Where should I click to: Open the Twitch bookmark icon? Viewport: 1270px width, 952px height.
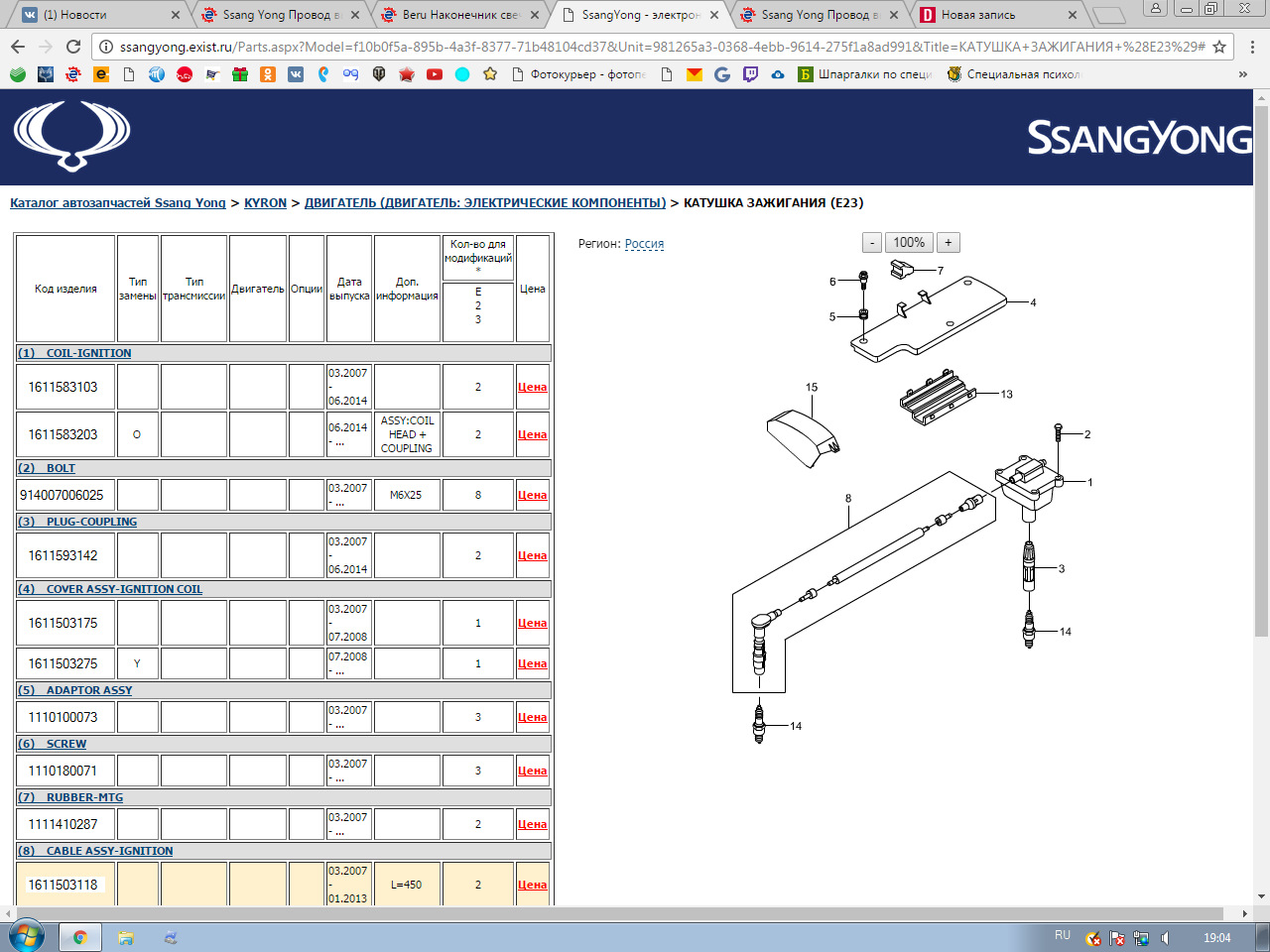pos(750,74)
